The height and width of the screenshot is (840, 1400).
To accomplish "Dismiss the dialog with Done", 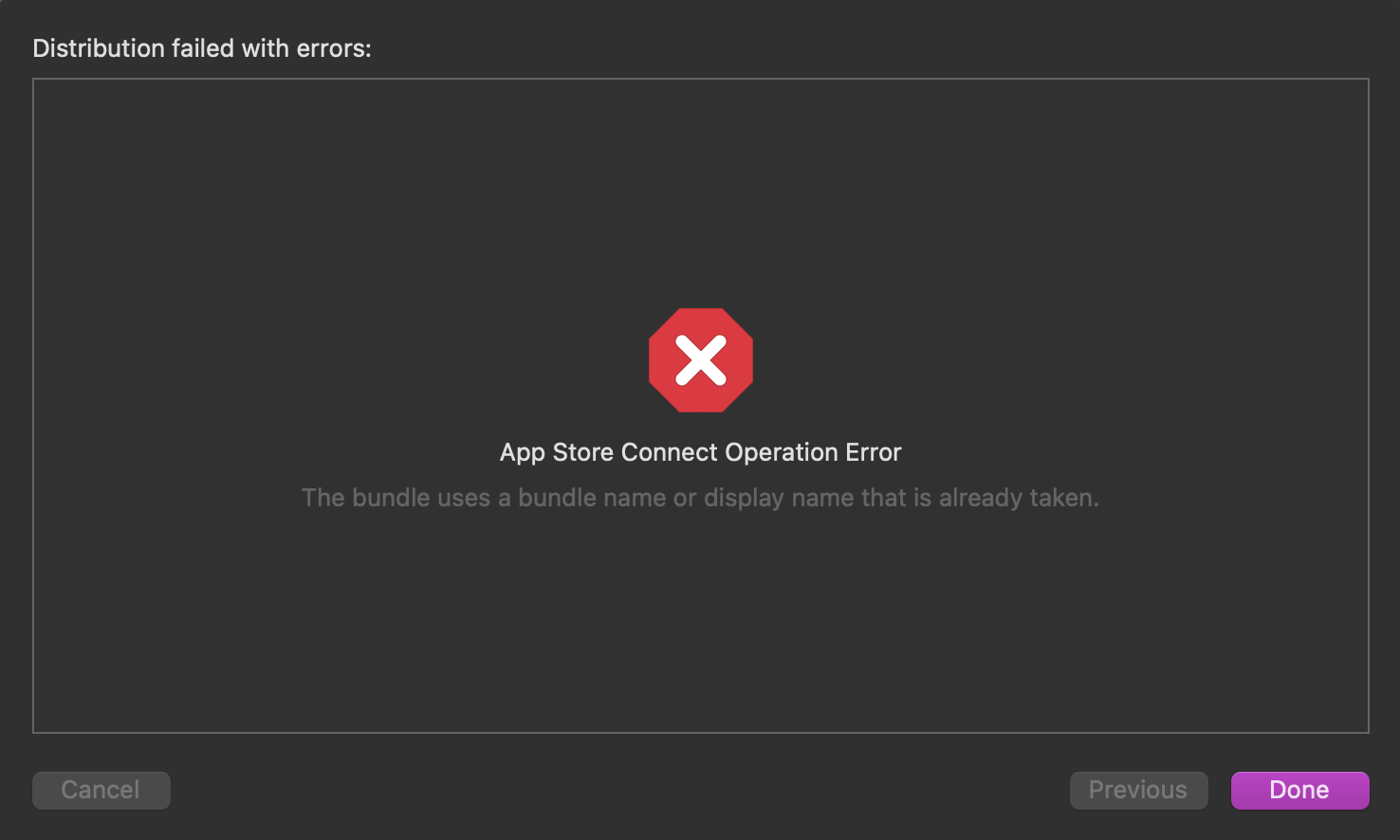I will (x=1299, y=790).
